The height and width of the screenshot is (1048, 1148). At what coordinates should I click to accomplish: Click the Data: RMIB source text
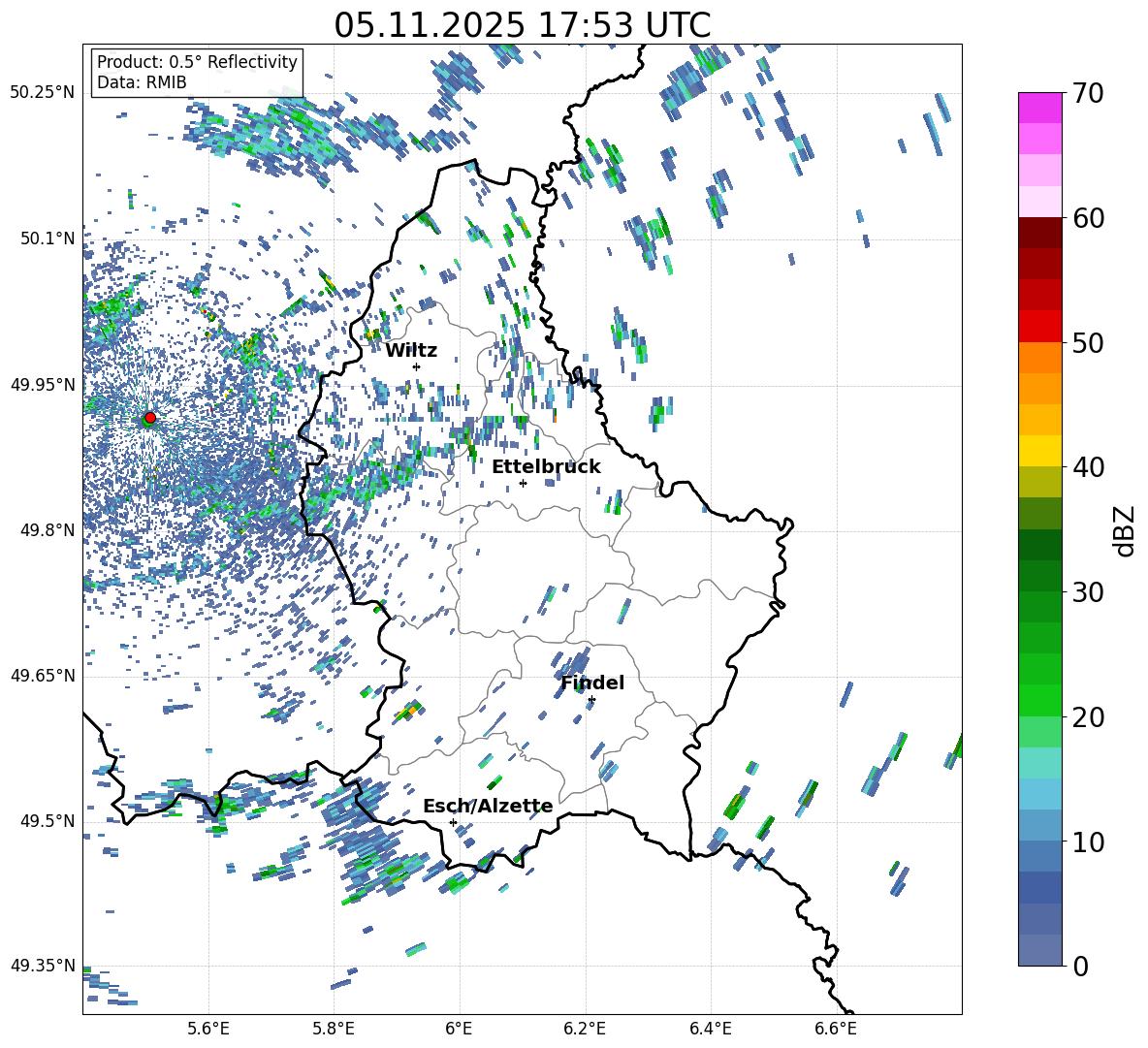tap(142, 82)
